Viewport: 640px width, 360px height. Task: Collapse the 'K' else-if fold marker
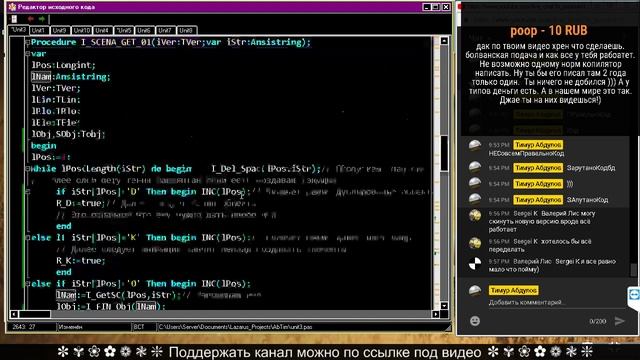(x=28, y=238)
